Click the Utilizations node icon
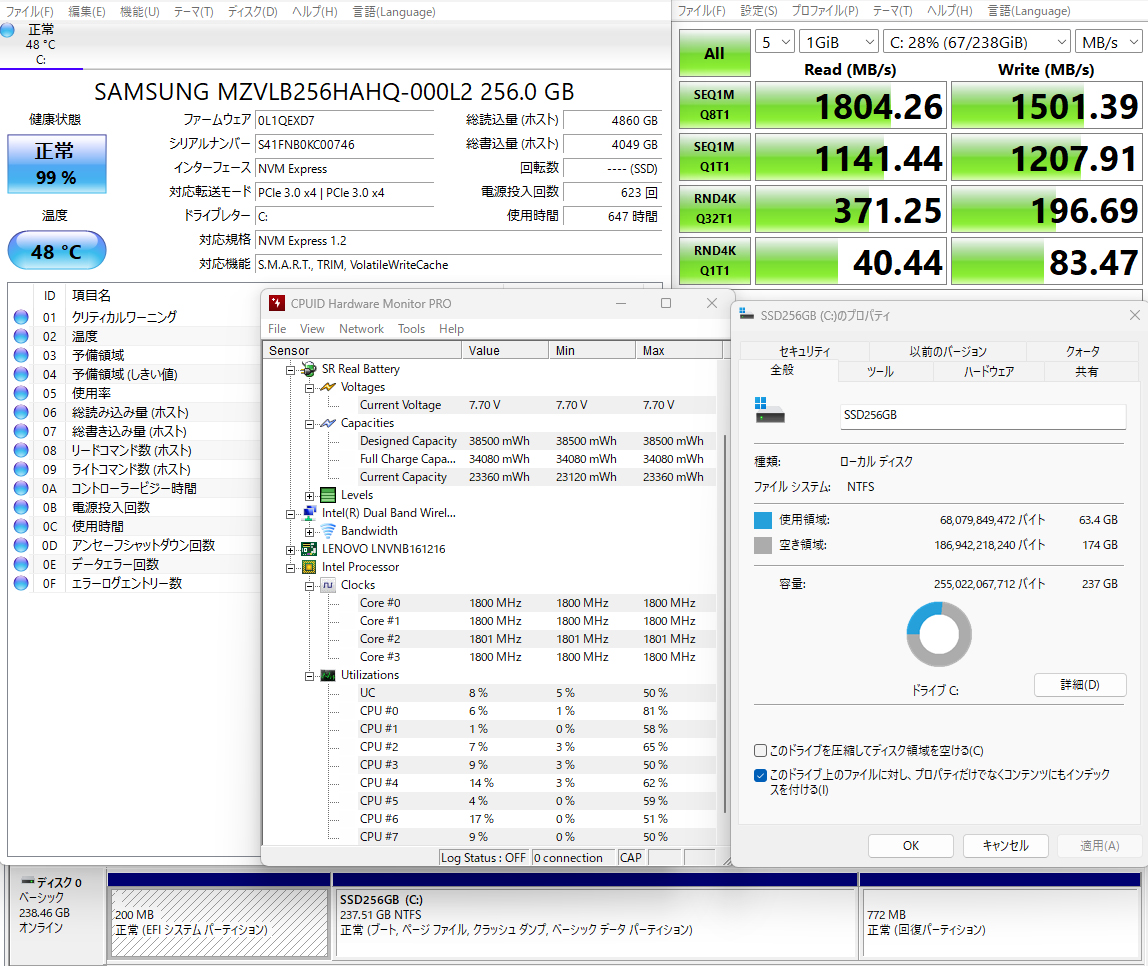This screenshot has height=966, width=1148. (328, 675)
